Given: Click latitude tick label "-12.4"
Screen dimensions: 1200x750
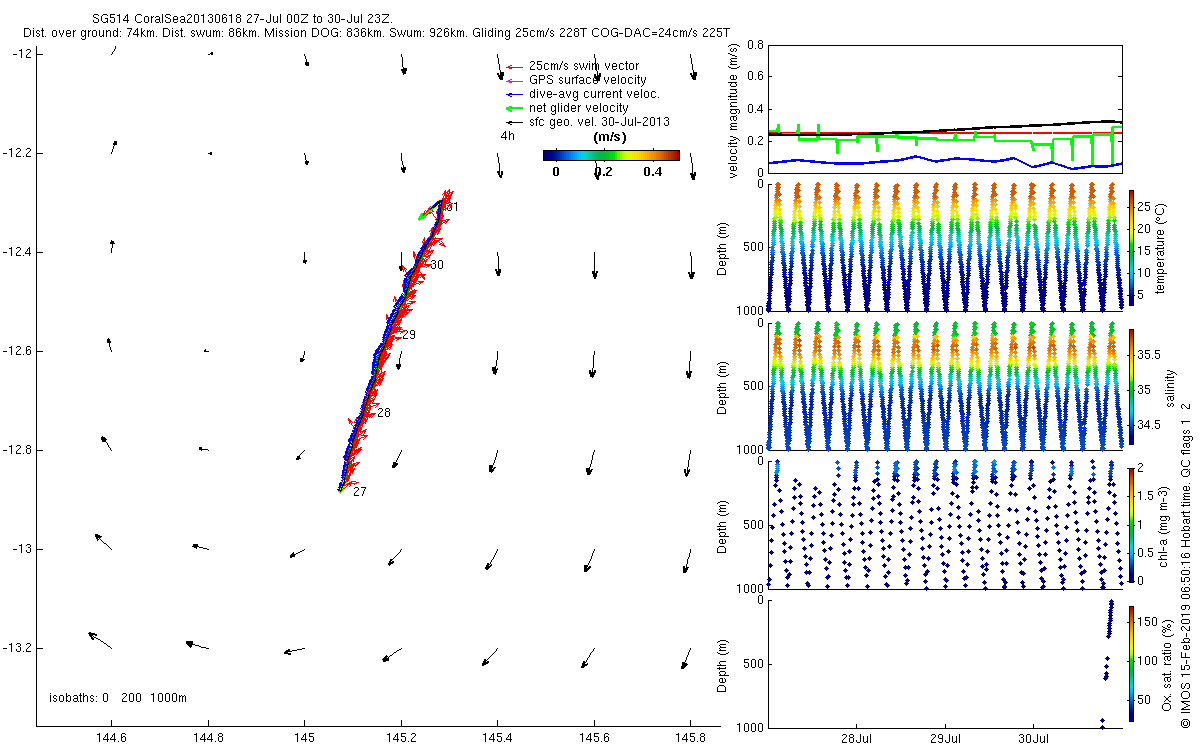Looking at the screenshot, I should (19, 252).
